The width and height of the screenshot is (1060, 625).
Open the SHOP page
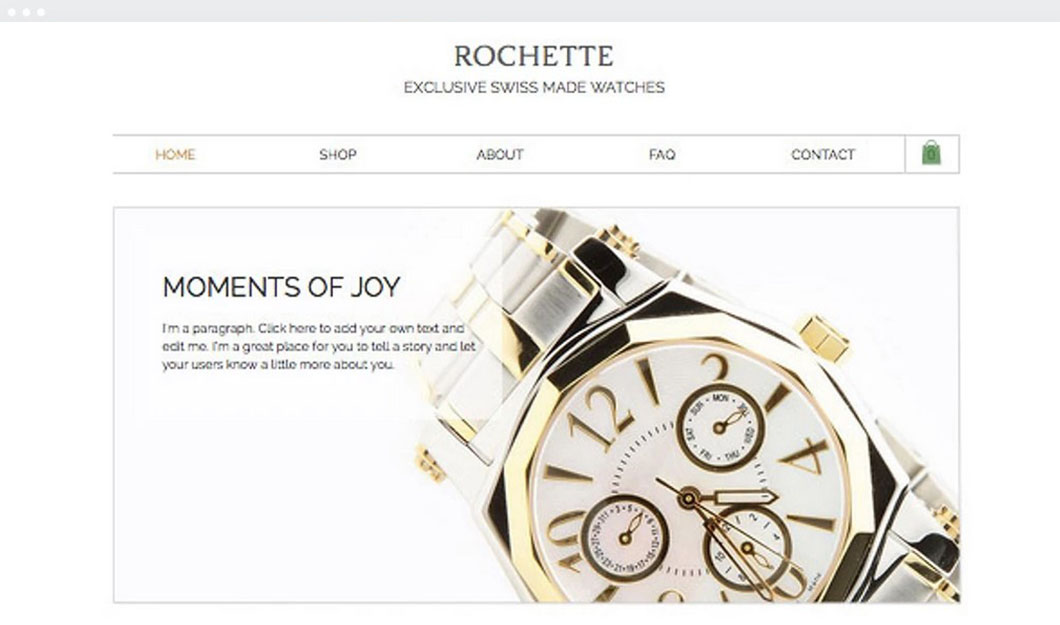pyautogui.click(x=338, y=155)
